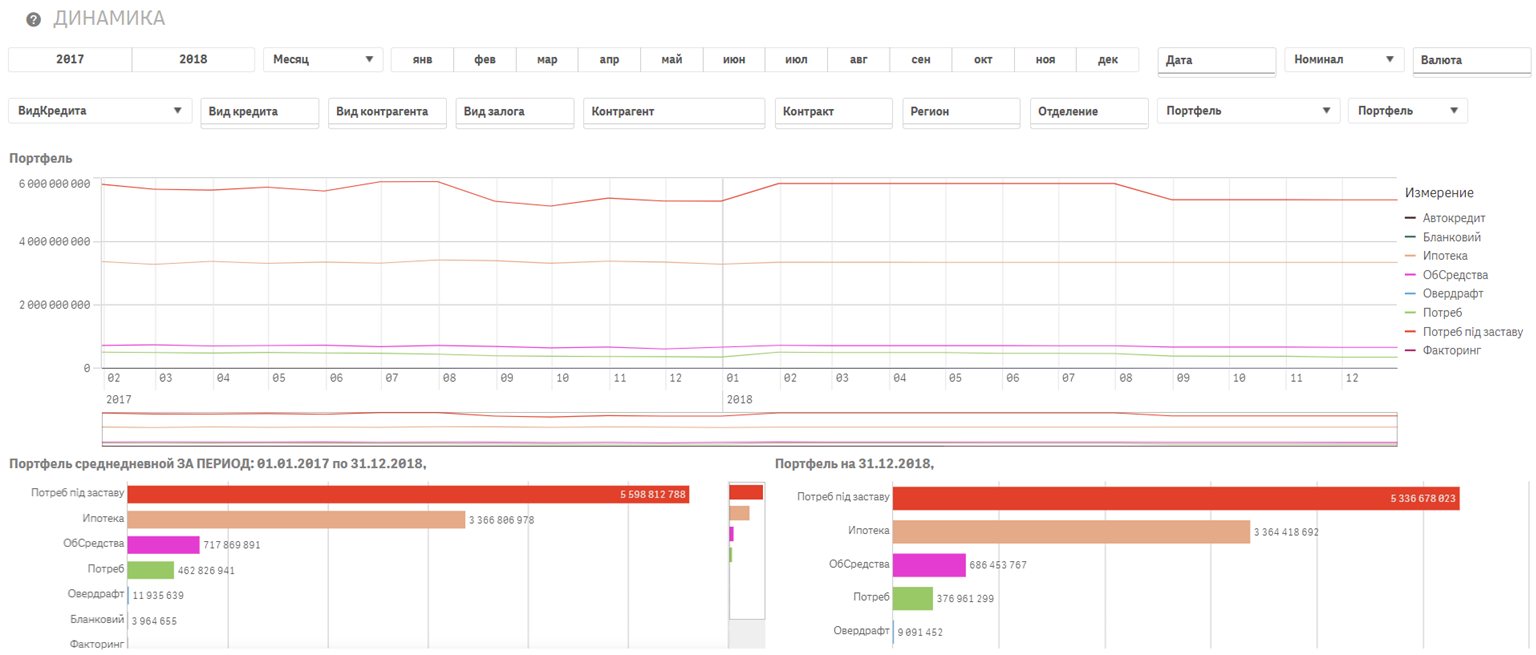1536x655 pixels.
Task: Open the Валюта filter field
Action: point(1470,61)
